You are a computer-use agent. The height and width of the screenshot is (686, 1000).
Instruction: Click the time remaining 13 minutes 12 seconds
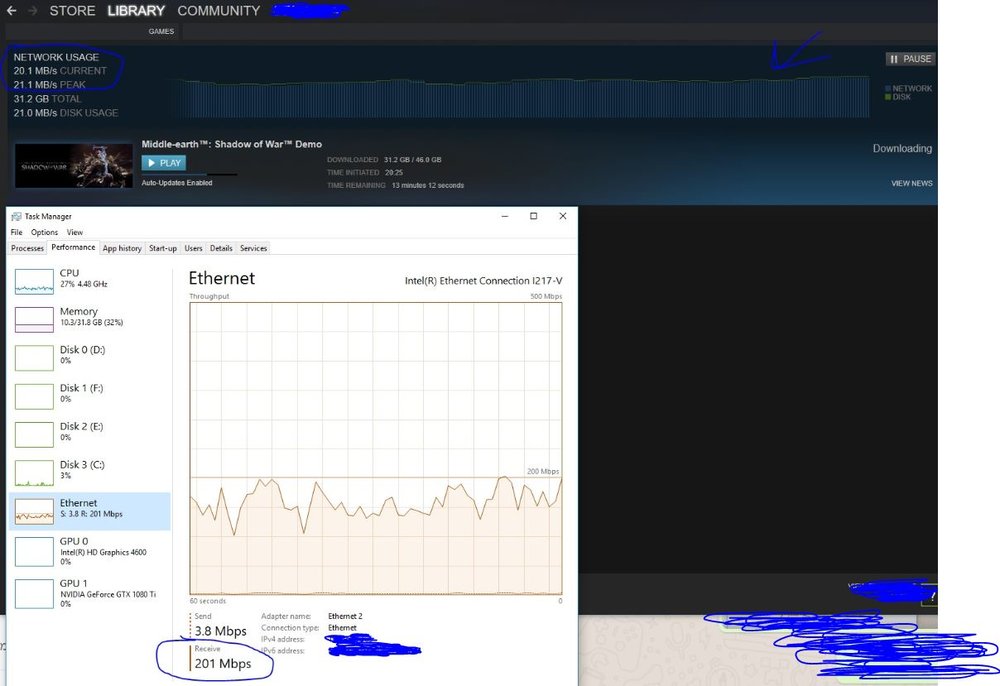(428, 186)
